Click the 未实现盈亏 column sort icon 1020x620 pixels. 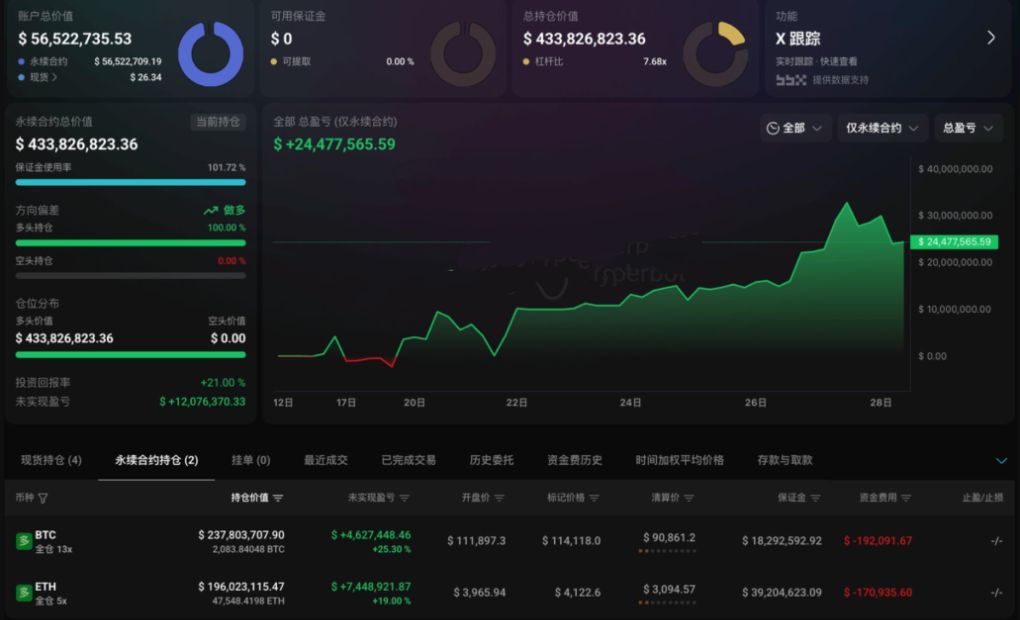pyautogui.click(x=405, y=498)
